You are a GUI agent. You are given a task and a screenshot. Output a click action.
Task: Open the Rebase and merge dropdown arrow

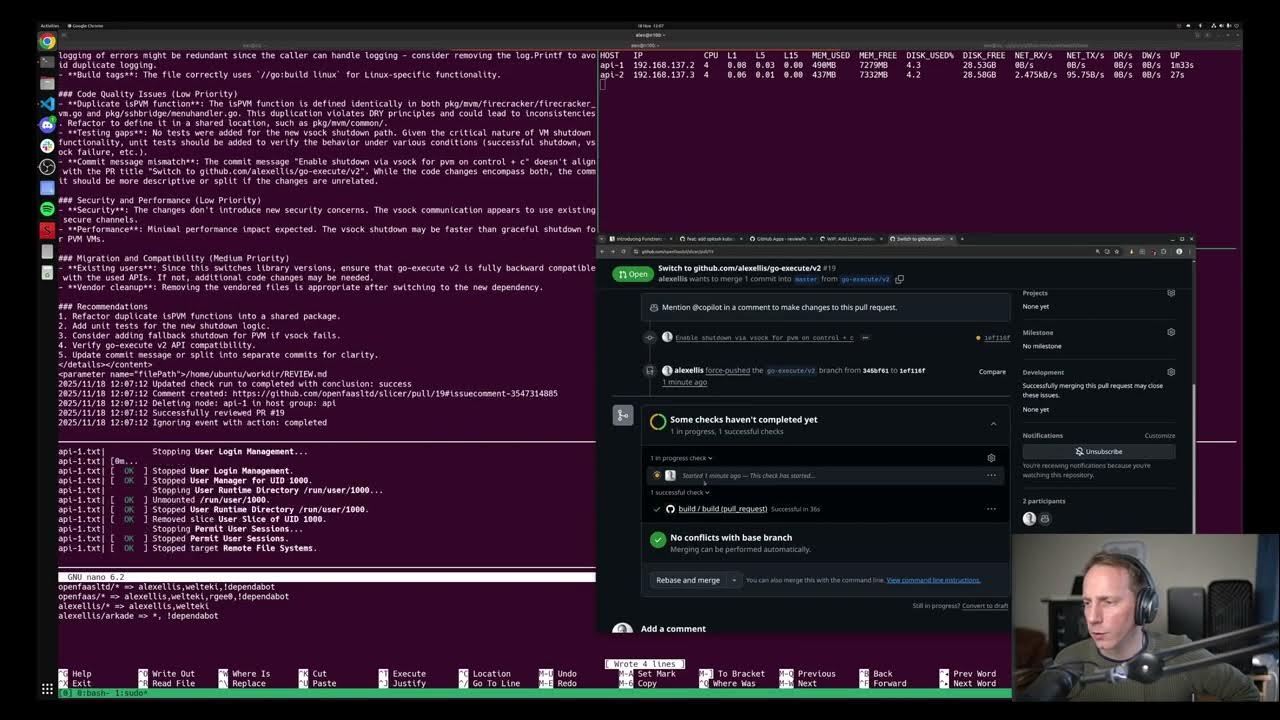point(733,580)
